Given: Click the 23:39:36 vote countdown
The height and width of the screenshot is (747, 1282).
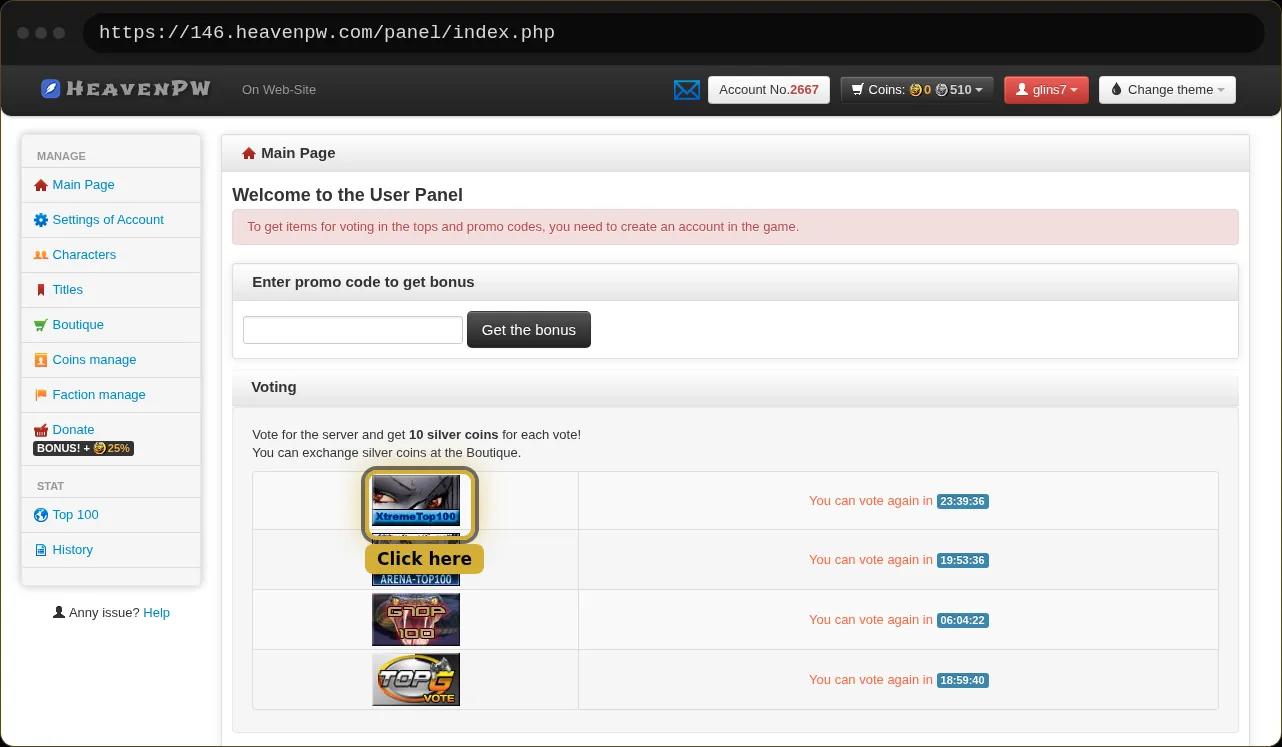Looking at the screenshot, I should pyautogui.click(x=963, y=501).
